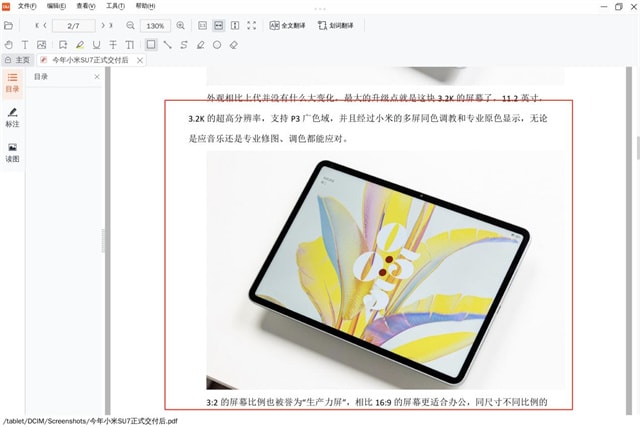This screenshot has height=427, width=640.
Task: Click the file path text in status bar
Action: click(x=90, y=421)
